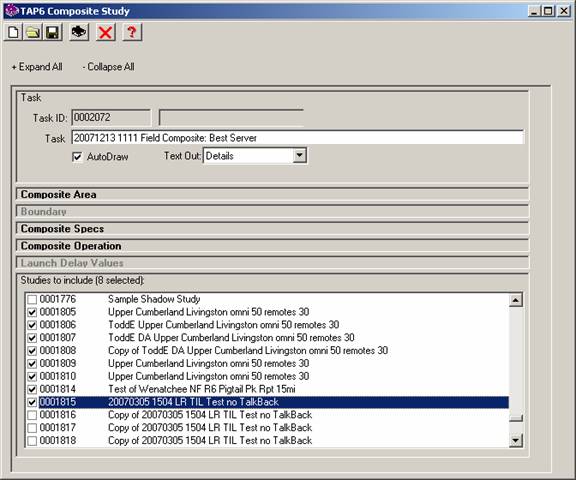The image size is (576, 480).
Task: Click the New document toolbar icon
Action: (14, 32)
